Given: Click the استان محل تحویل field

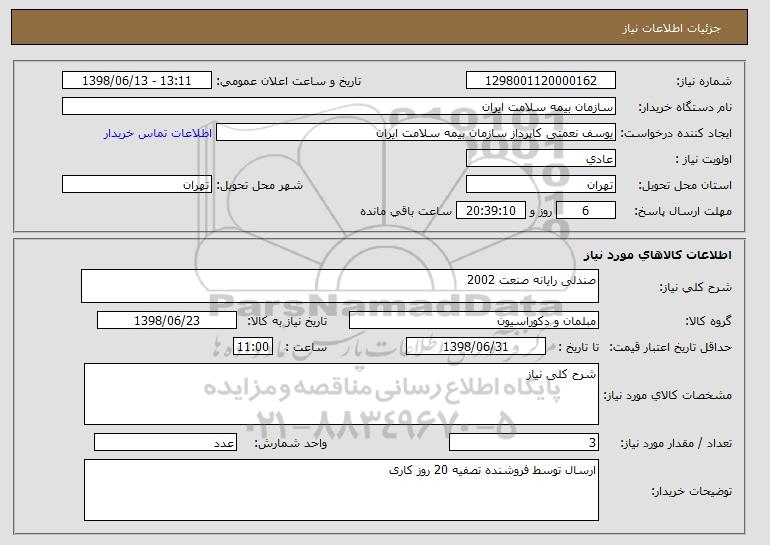Looking at the screenshot, I should pyautogui.click(x=541, y=185).
